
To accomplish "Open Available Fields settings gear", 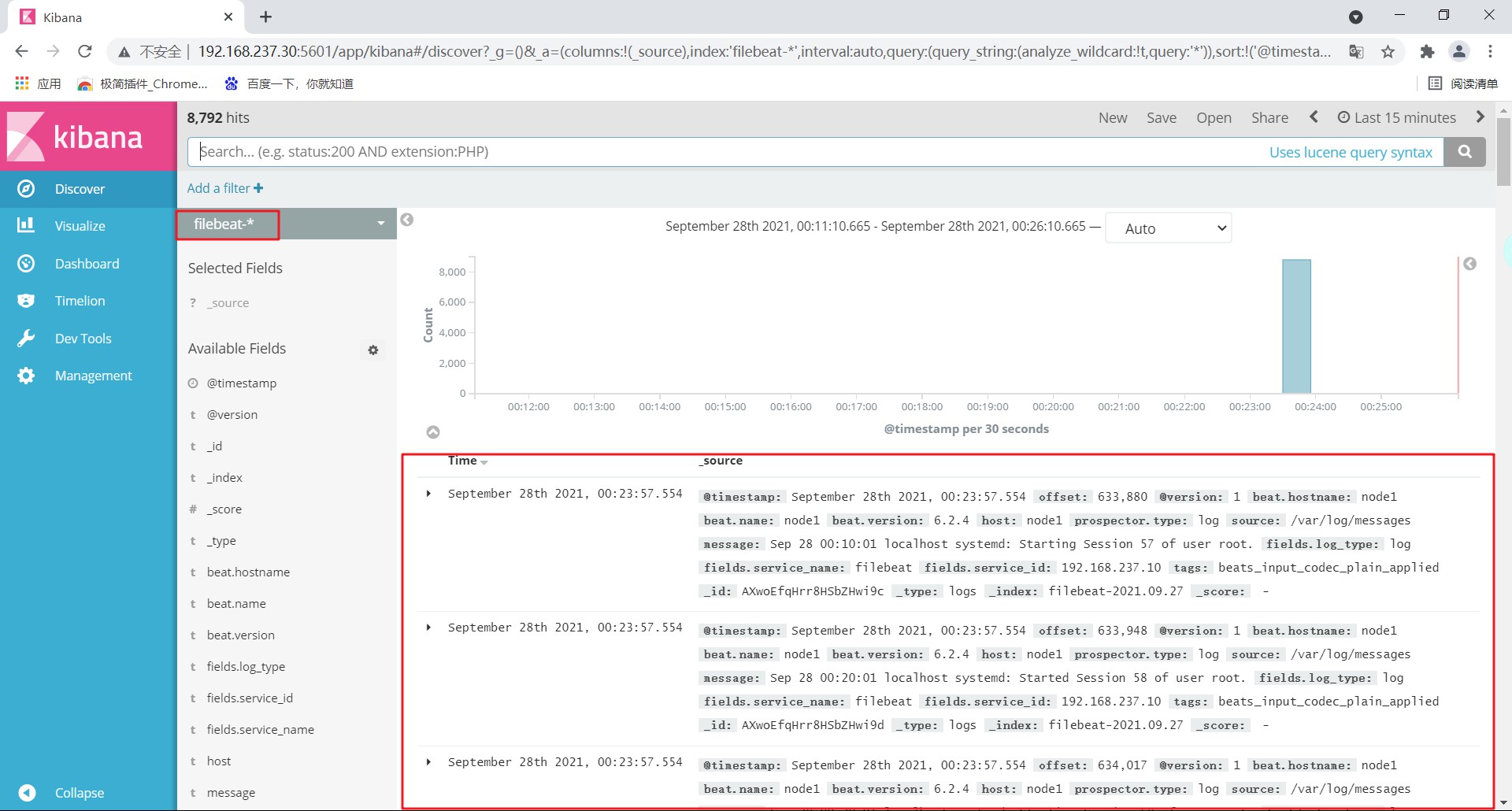I will 373,350.
